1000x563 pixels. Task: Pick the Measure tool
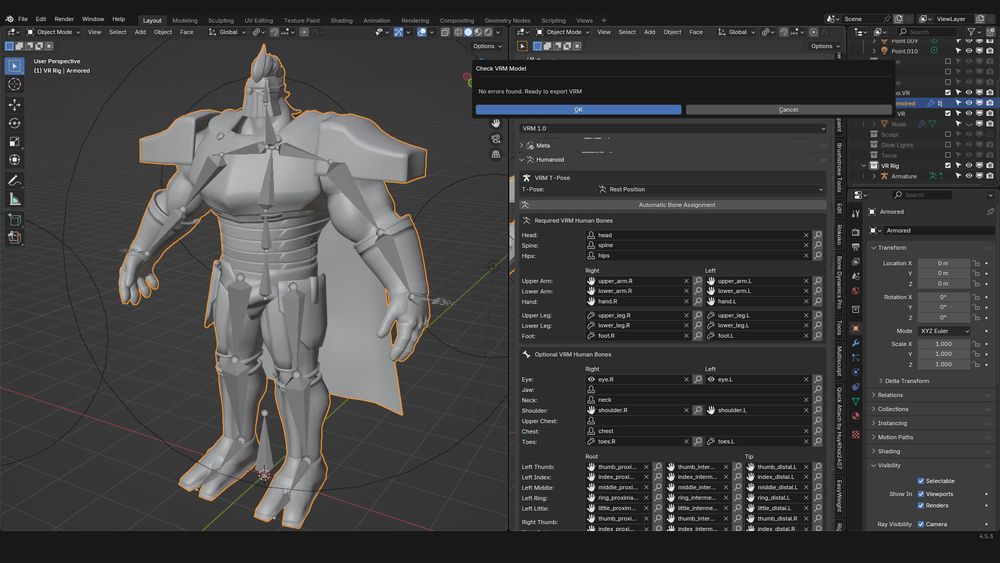[14, 199]
